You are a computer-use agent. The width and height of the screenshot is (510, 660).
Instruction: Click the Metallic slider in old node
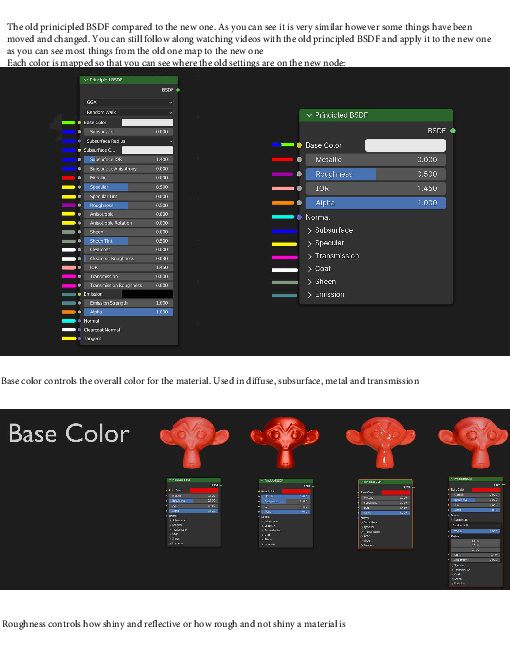click(128, 178)
